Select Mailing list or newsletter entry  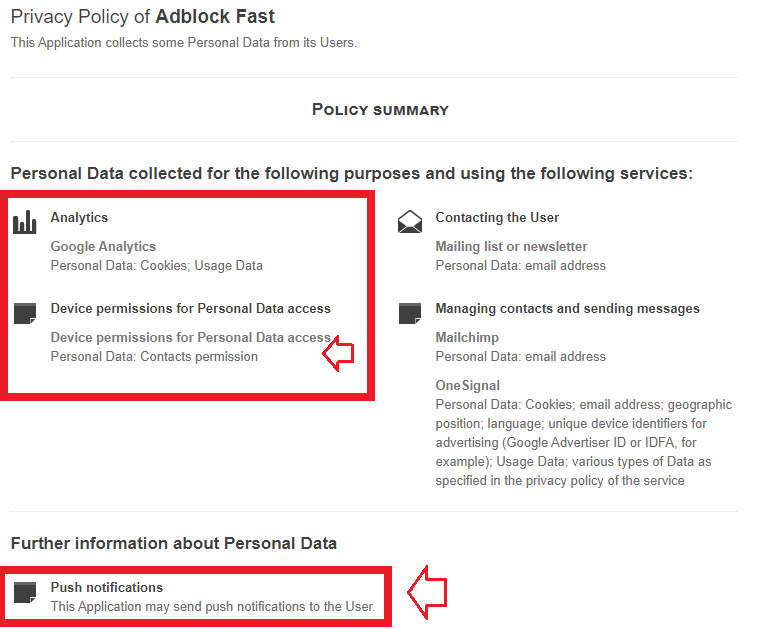511,246
